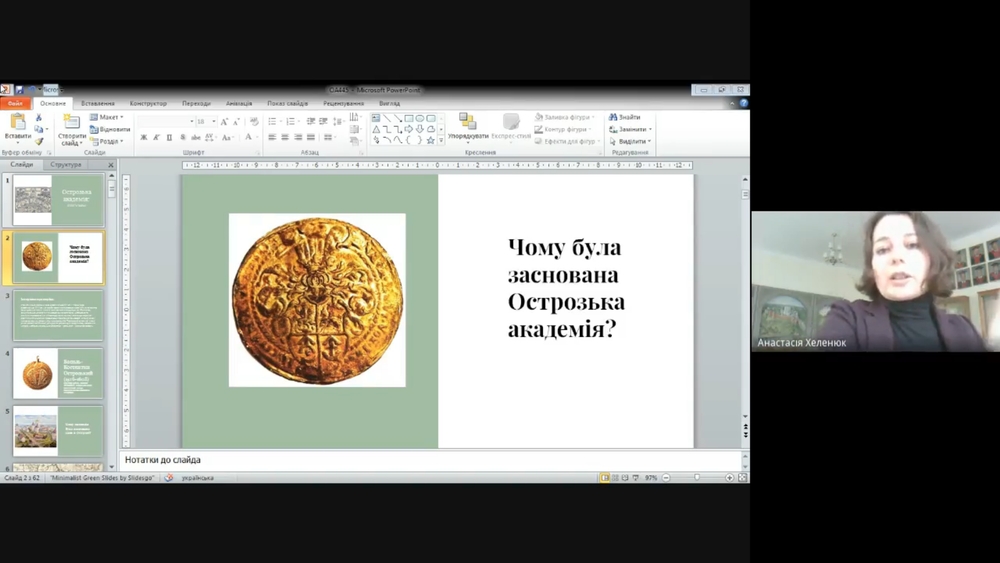1000x563 pixels.
Task: Toggle bold (Ж) text formatting
Action: click(144, 138)
